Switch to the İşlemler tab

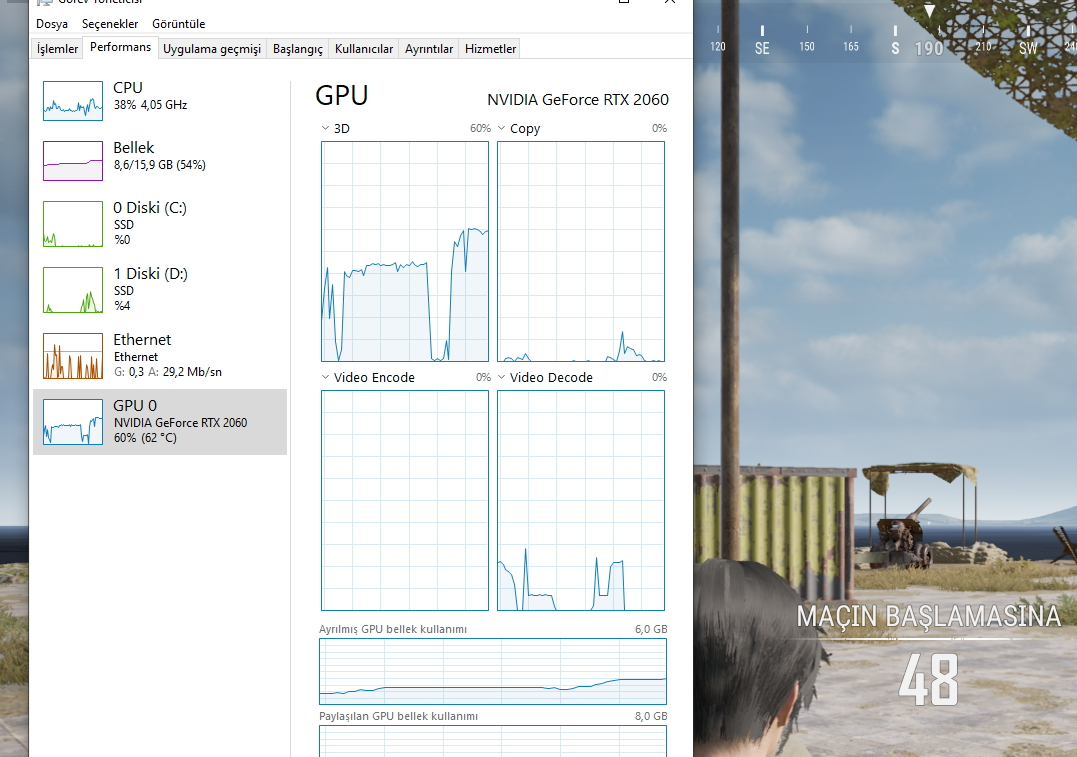tap(57, 49)
